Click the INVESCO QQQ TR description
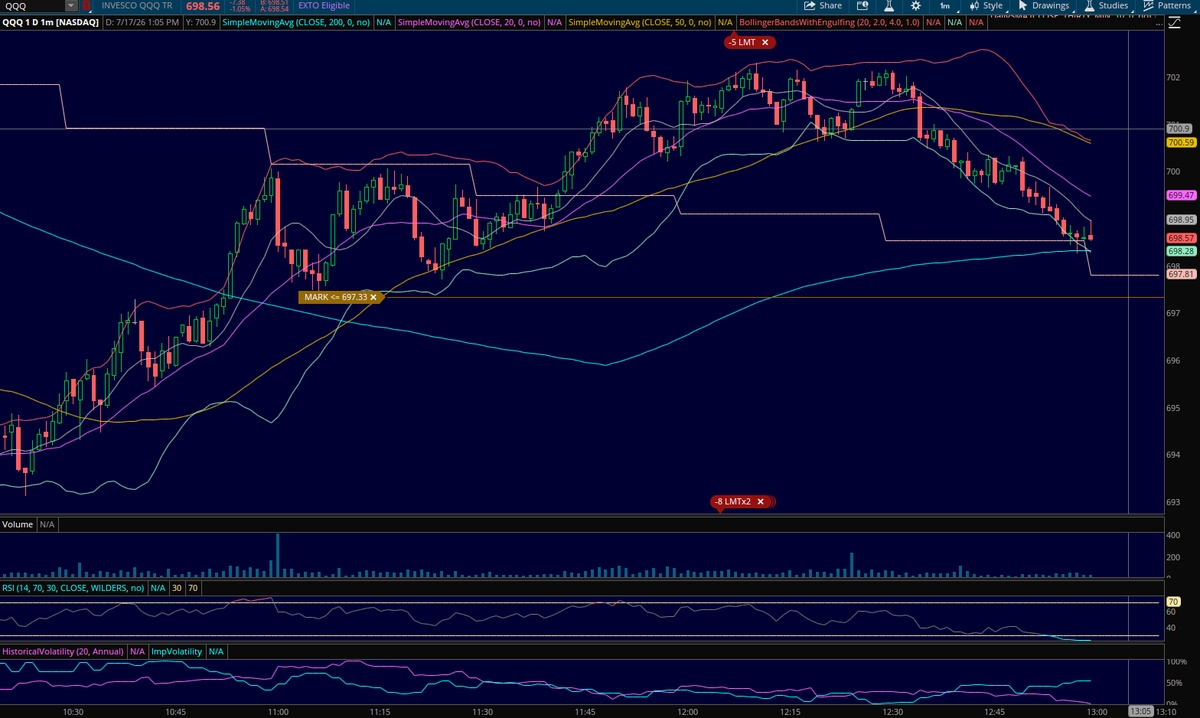The image size is (1200, 718). [x=135, y=6]
